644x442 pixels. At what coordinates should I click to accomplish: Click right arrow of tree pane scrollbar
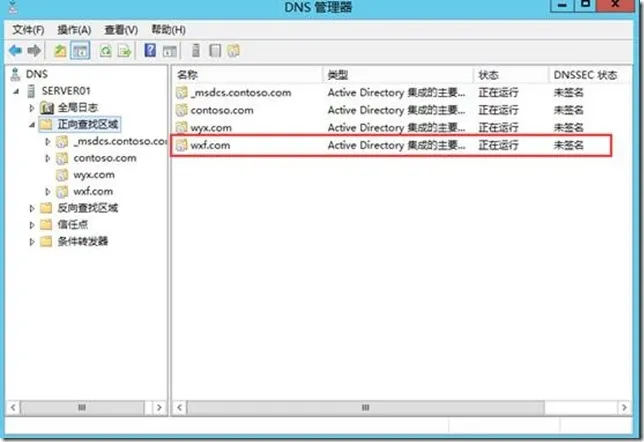tap(159, 407)
